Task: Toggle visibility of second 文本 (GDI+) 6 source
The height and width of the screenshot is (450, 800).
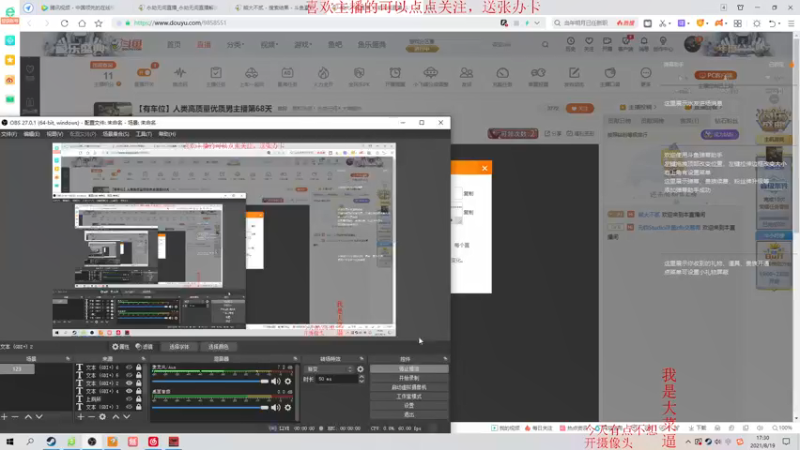Action: (x=129, y=375)
